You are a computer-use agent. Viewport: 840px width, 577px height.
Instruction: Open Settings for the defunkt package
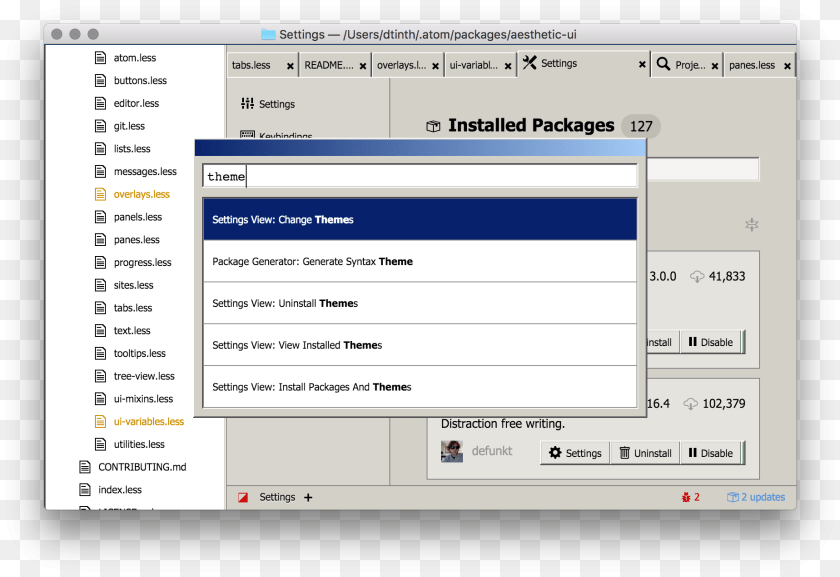click(x=575, y=453)
